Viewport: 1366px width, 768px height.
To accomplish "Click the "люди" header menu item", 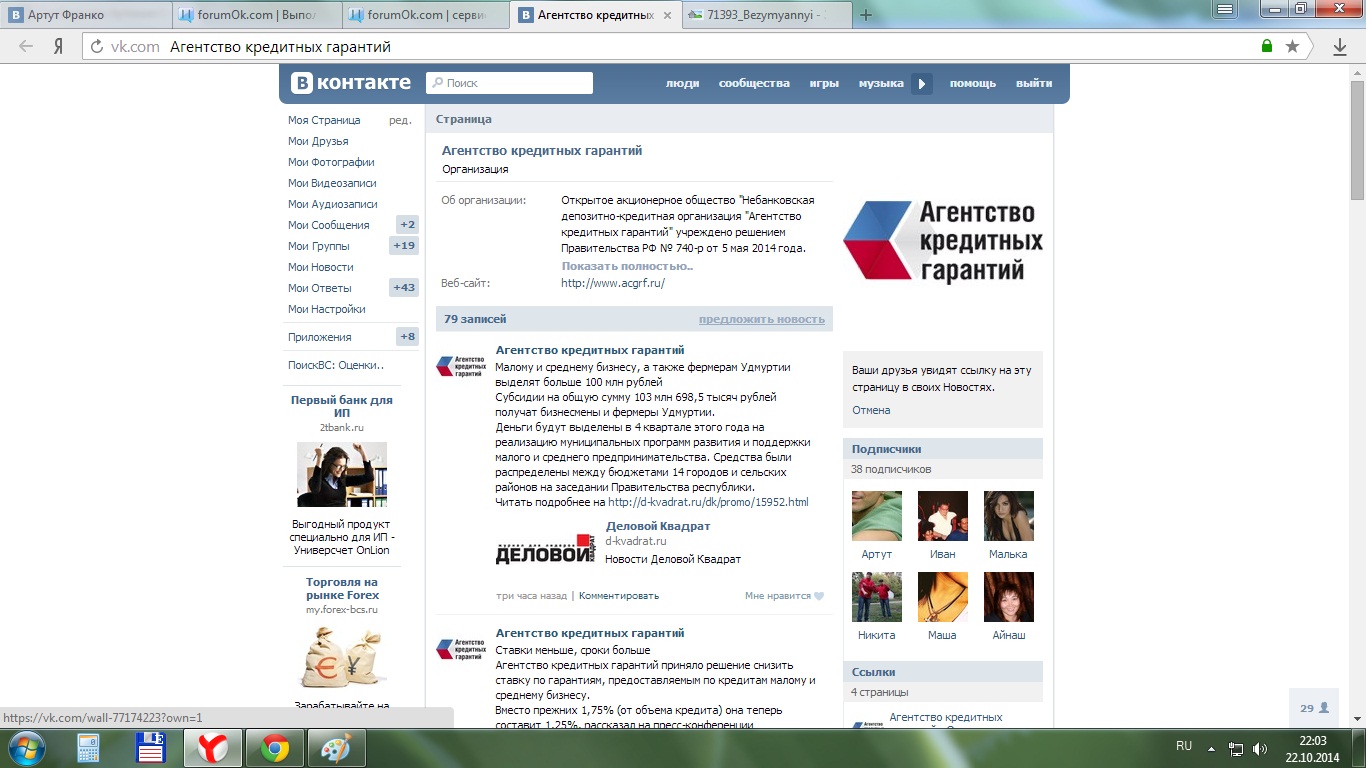I will (x=683, y=84).
